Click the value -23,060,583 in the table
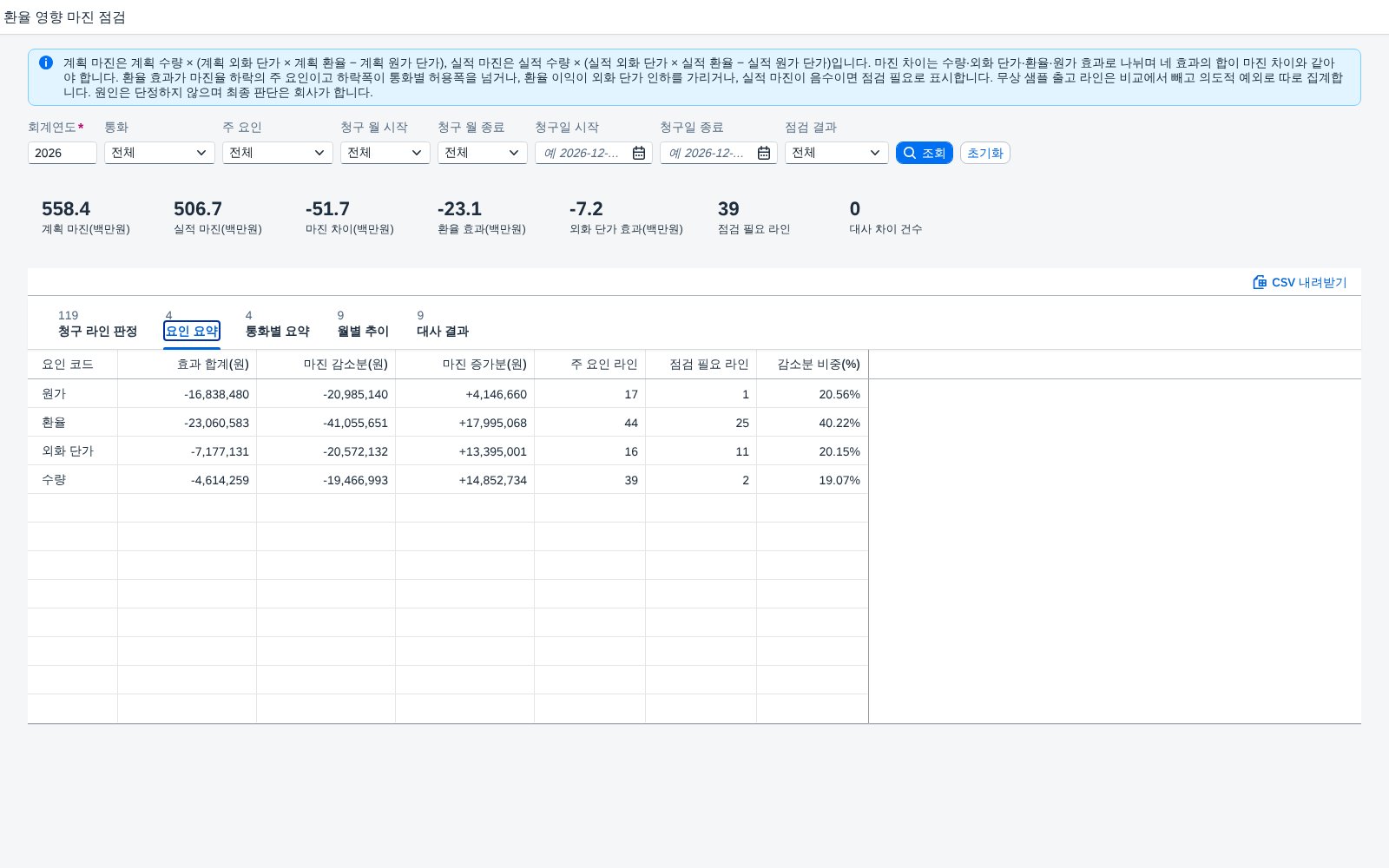The image size is (1389, 868). pos(216,423)
